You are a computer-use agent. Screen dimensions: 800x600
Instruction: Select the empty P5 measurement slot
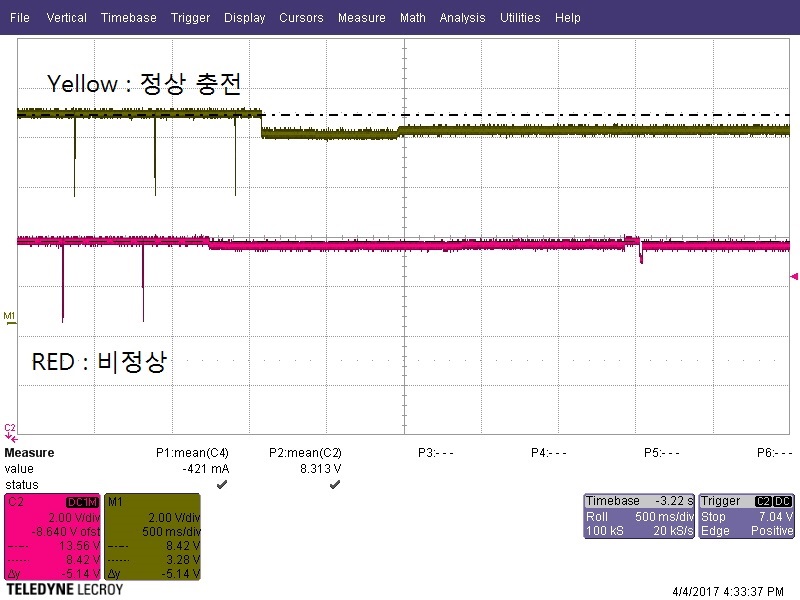click(x=661, y=453)
